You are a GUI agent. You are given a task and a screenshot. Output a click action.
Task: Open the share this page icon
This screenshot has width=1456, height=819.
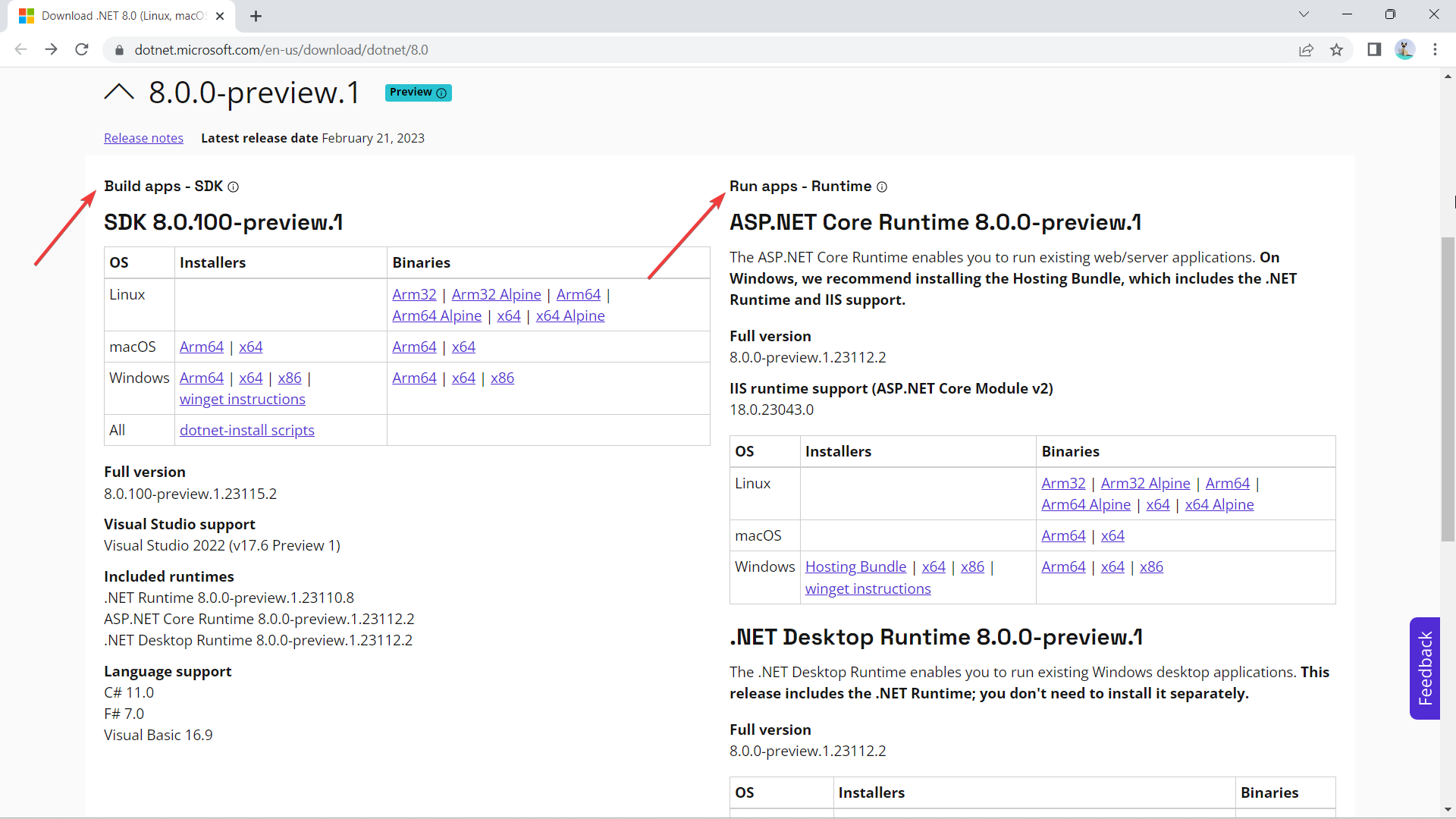click(x=1307, y=50)
